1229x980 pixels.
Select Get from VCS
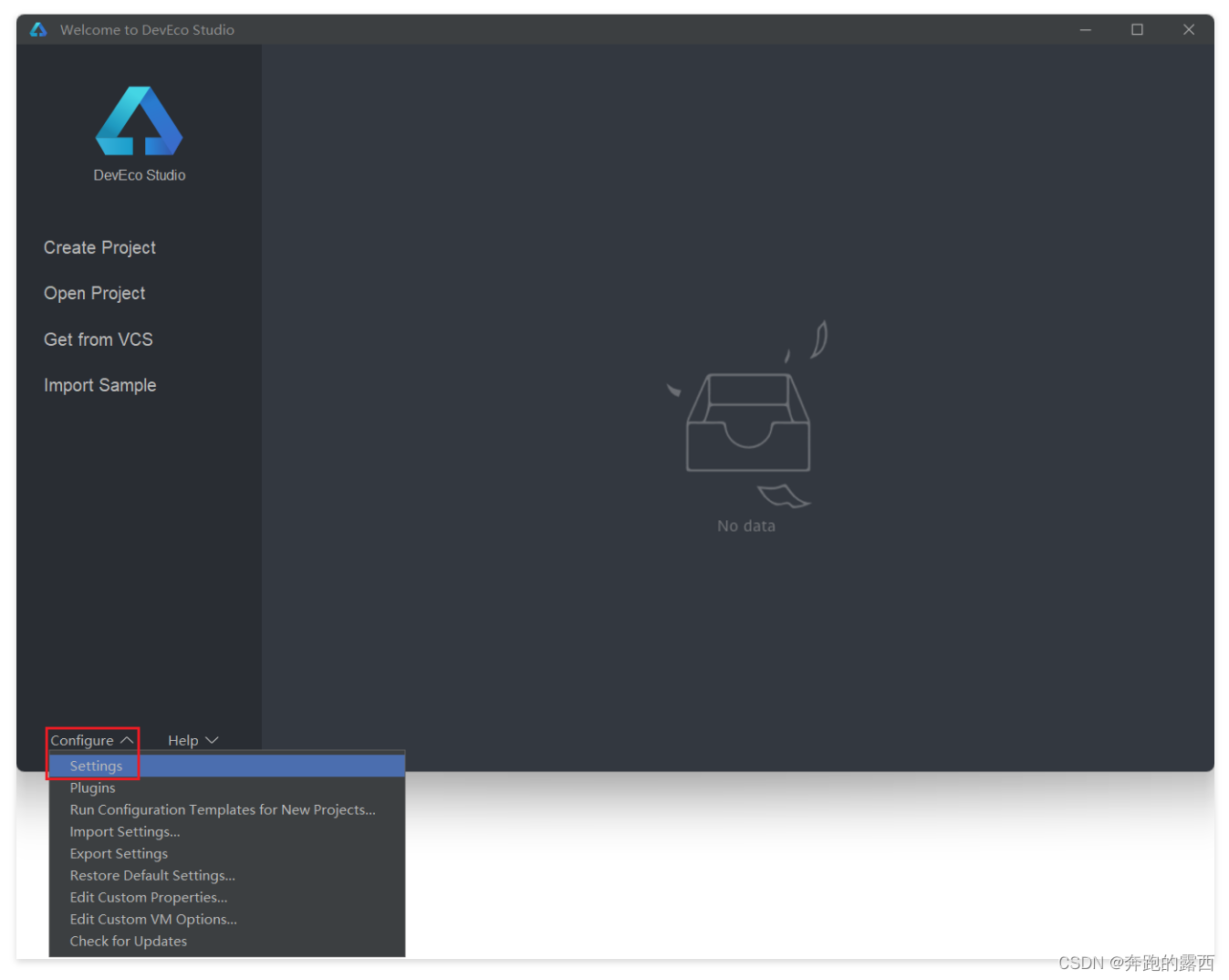pos(98,339)
